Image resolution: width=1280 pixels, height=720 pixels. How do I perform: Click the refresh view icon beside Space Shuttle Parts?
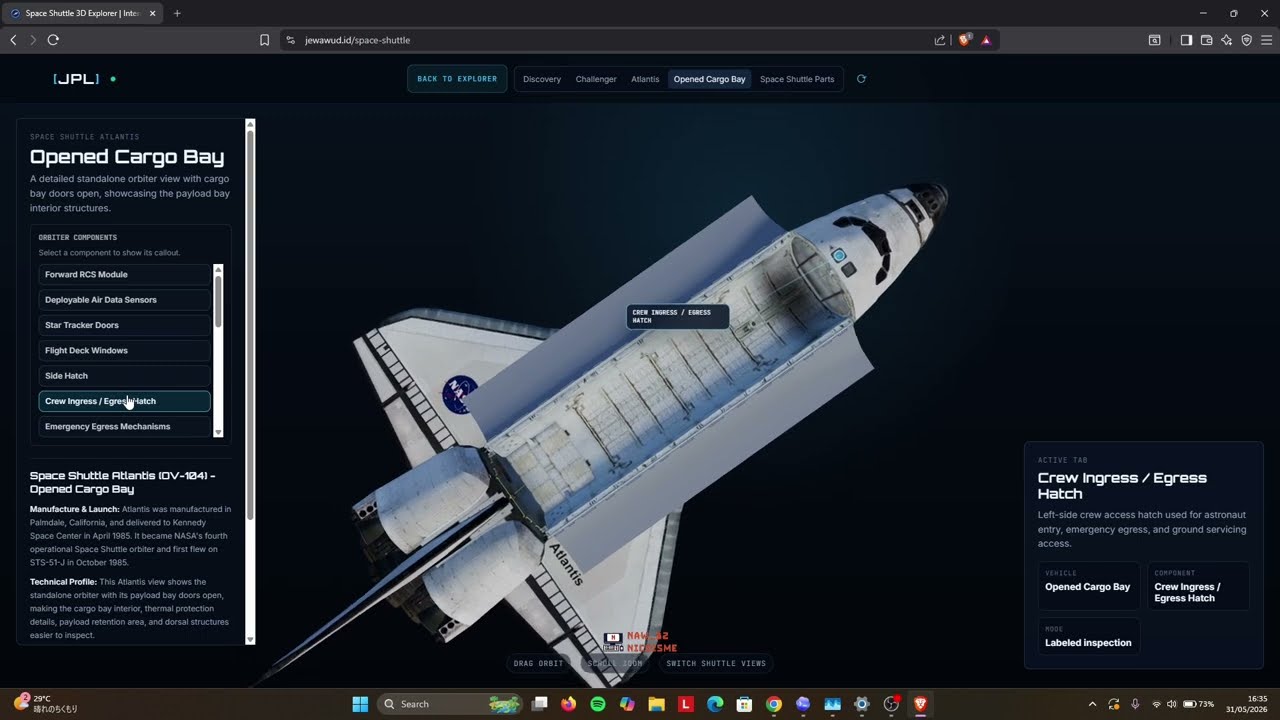(861, 79)
